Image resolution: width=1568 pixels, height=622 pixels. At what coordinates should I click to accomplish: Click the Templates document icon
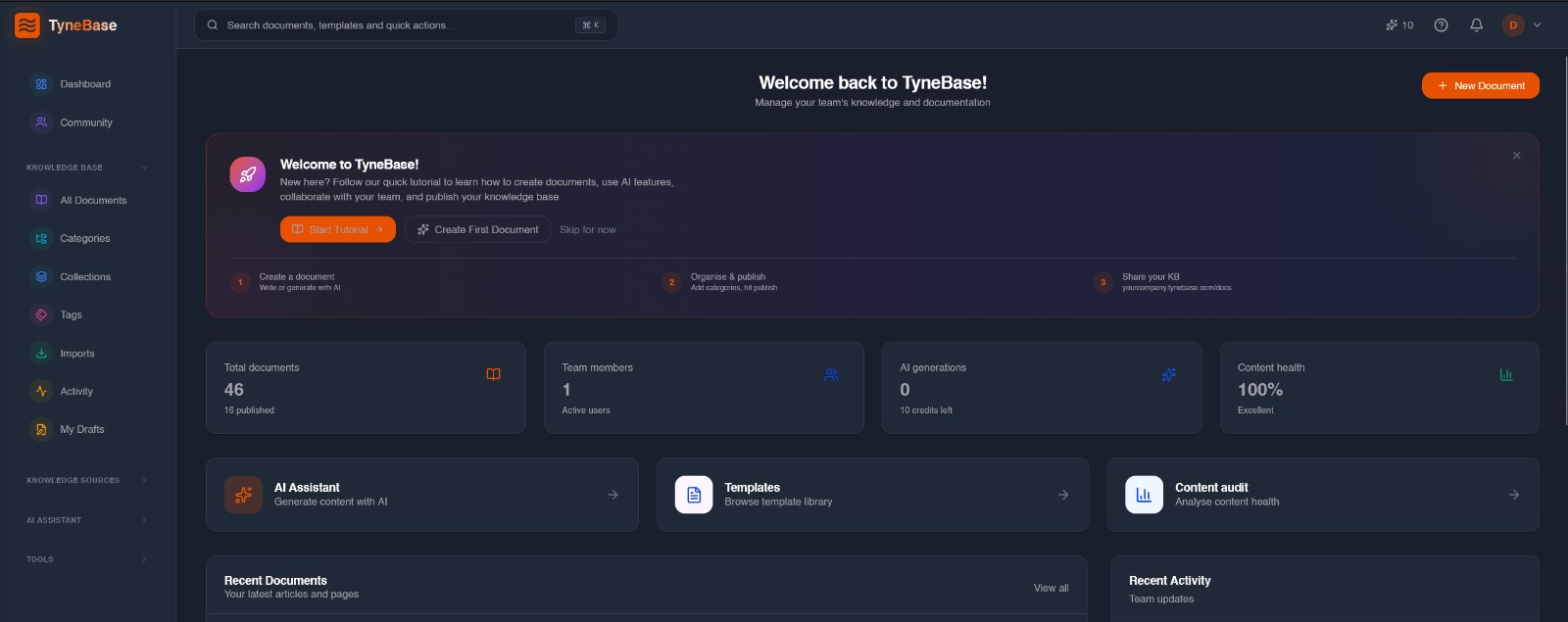coord(694,495)
